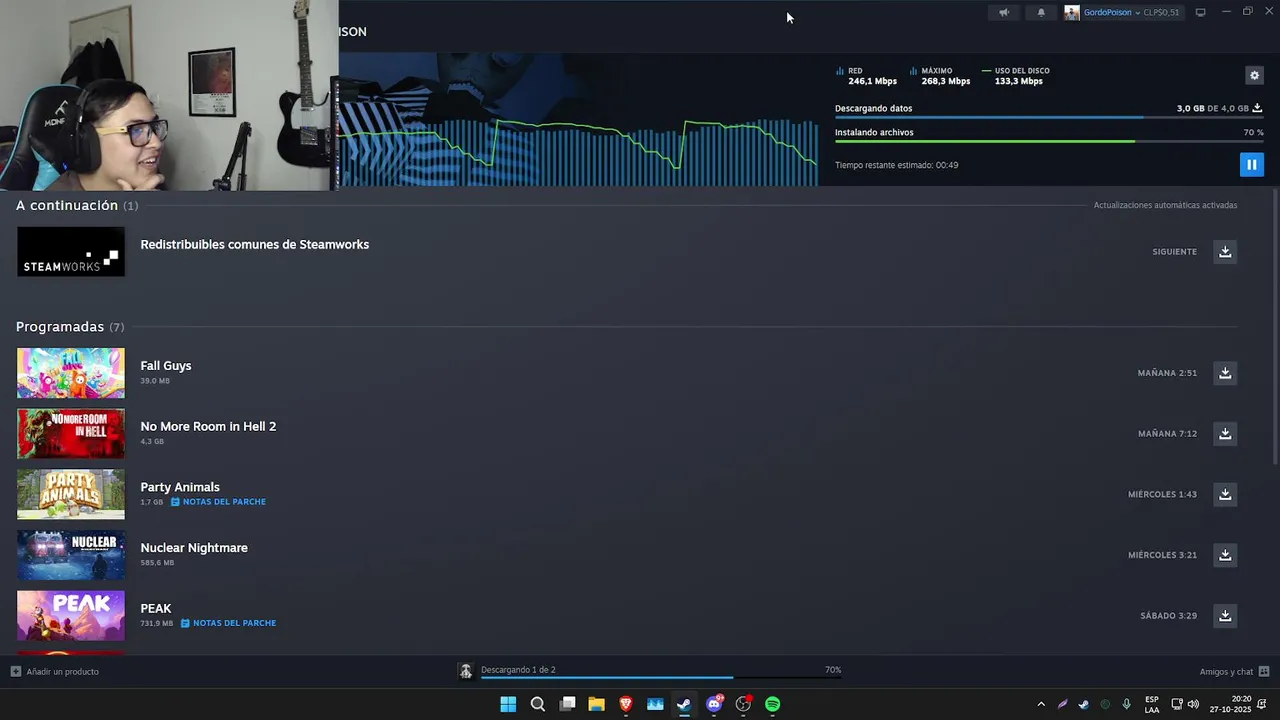Open No More Room in Hell thumbnail
1280x720 pixels.
(x=71, y=433)
